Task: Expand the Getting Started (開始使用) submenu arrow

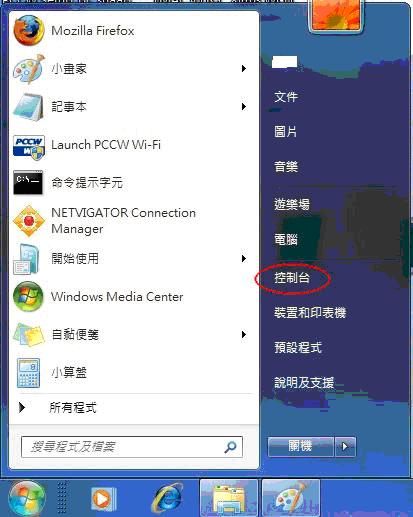Action: tap(244, 259)
